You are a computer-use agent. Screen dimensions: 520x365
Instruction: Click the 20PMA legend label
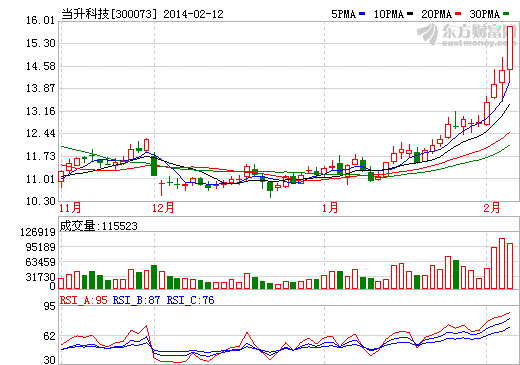click(x=436, y=14)
